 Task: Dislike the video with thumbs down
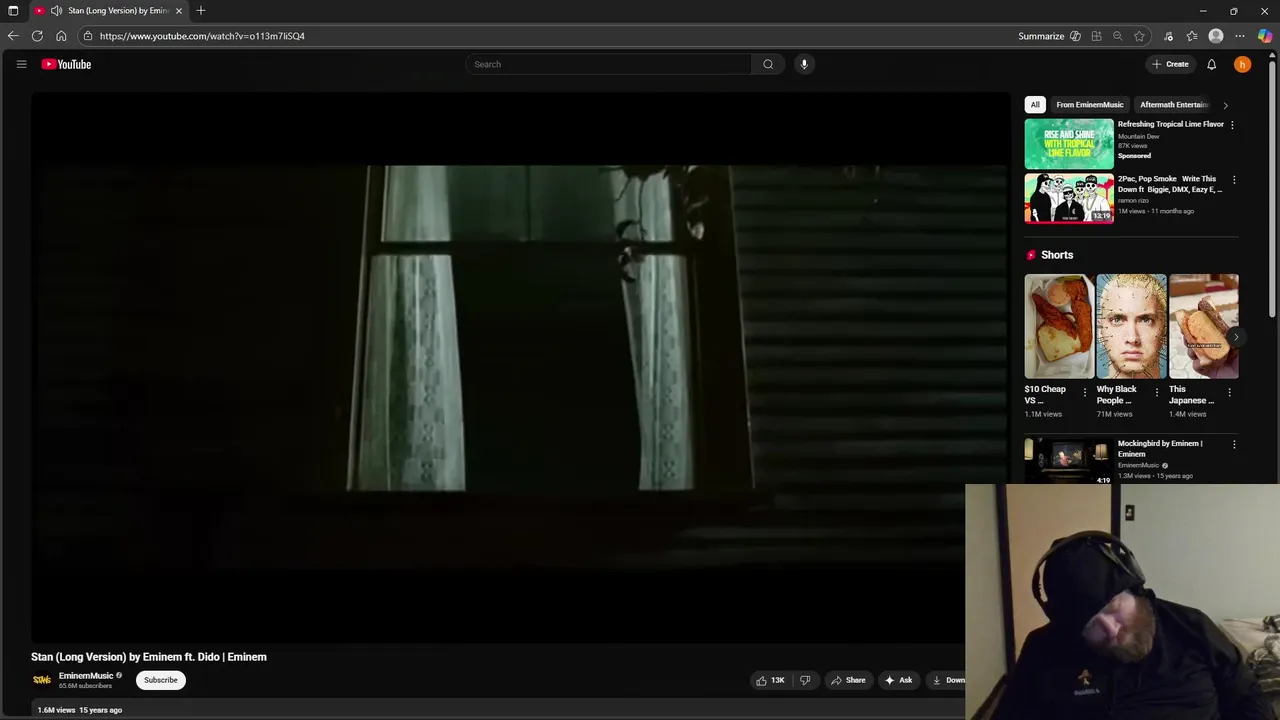coord(805,680)
